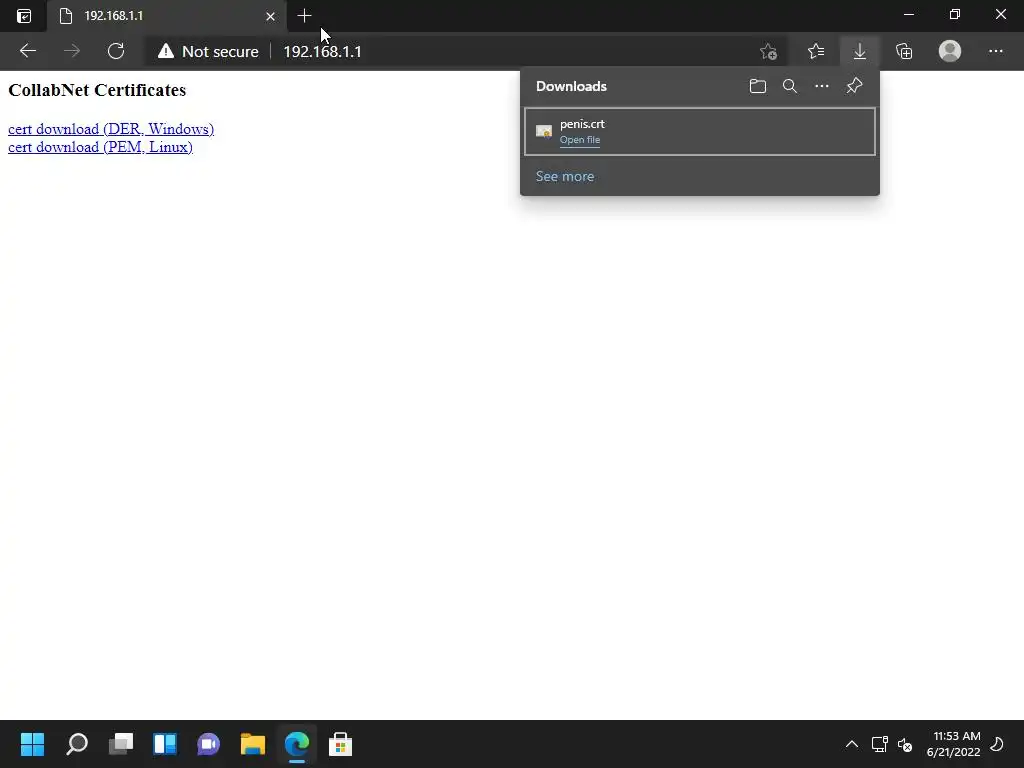Click Open file under the .crt download
Viewport: 1024px width, 768px height.
coord(580,140)
